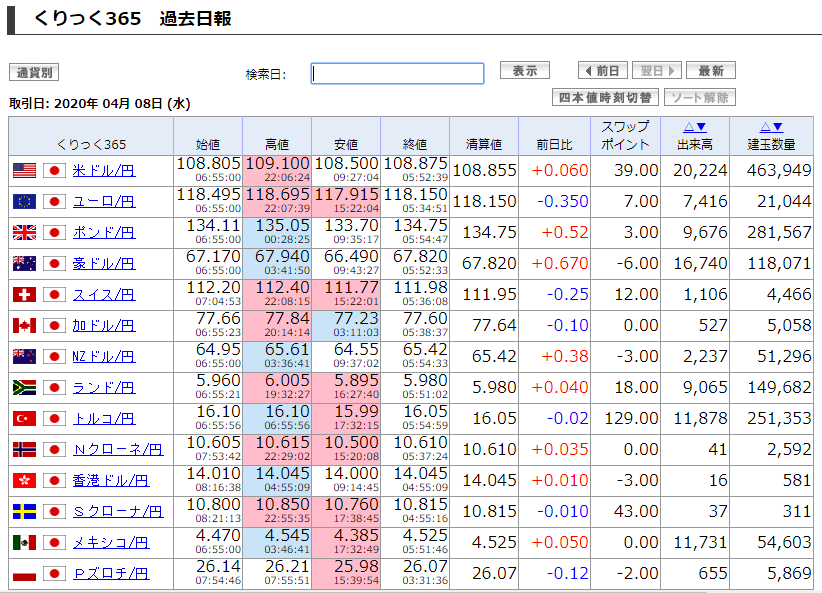The image size is (822, 593).
Task: Click the 表示 button to show results
Action: 525,70
